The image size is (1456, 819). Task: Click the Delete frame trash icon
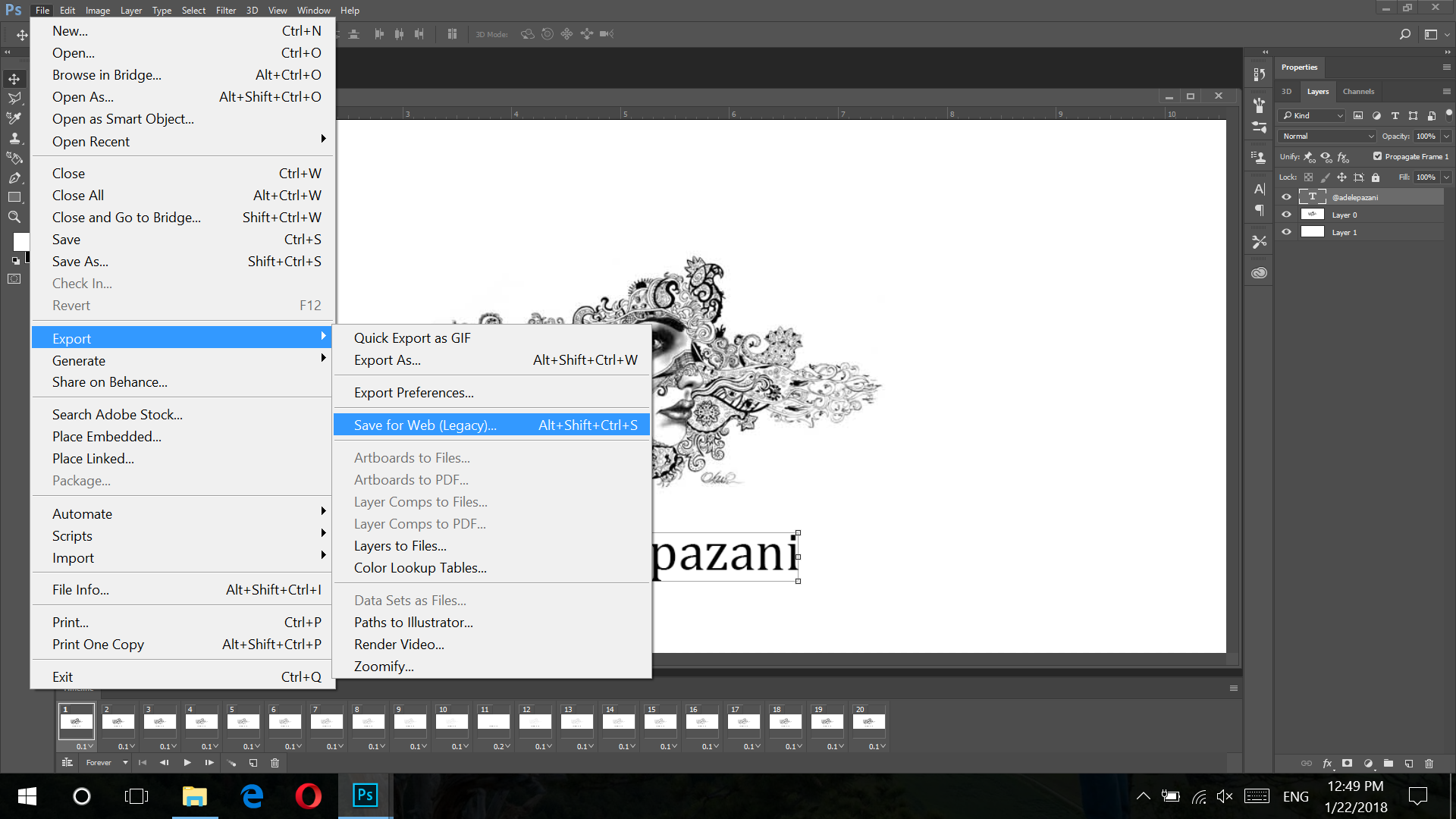275,763
